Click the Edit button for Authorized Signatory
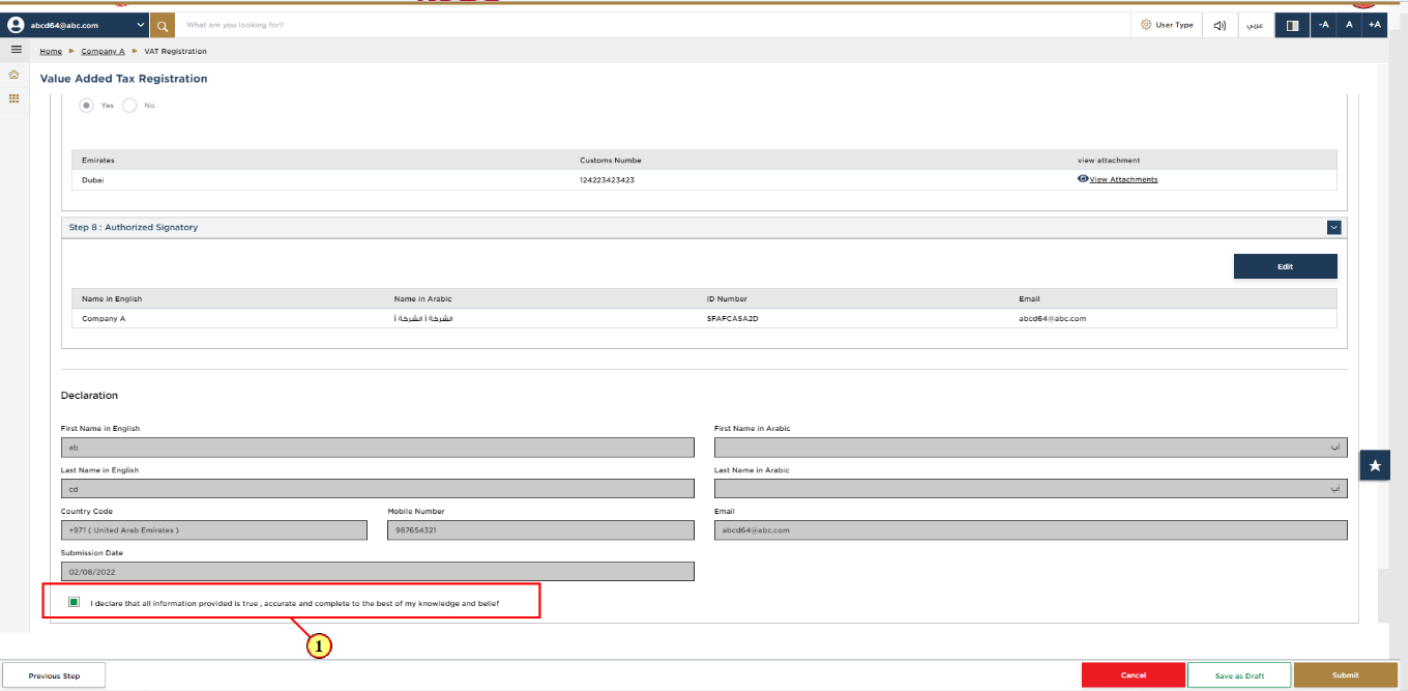The height and width of the screenshot is (691, 1408). [1285, 267]
